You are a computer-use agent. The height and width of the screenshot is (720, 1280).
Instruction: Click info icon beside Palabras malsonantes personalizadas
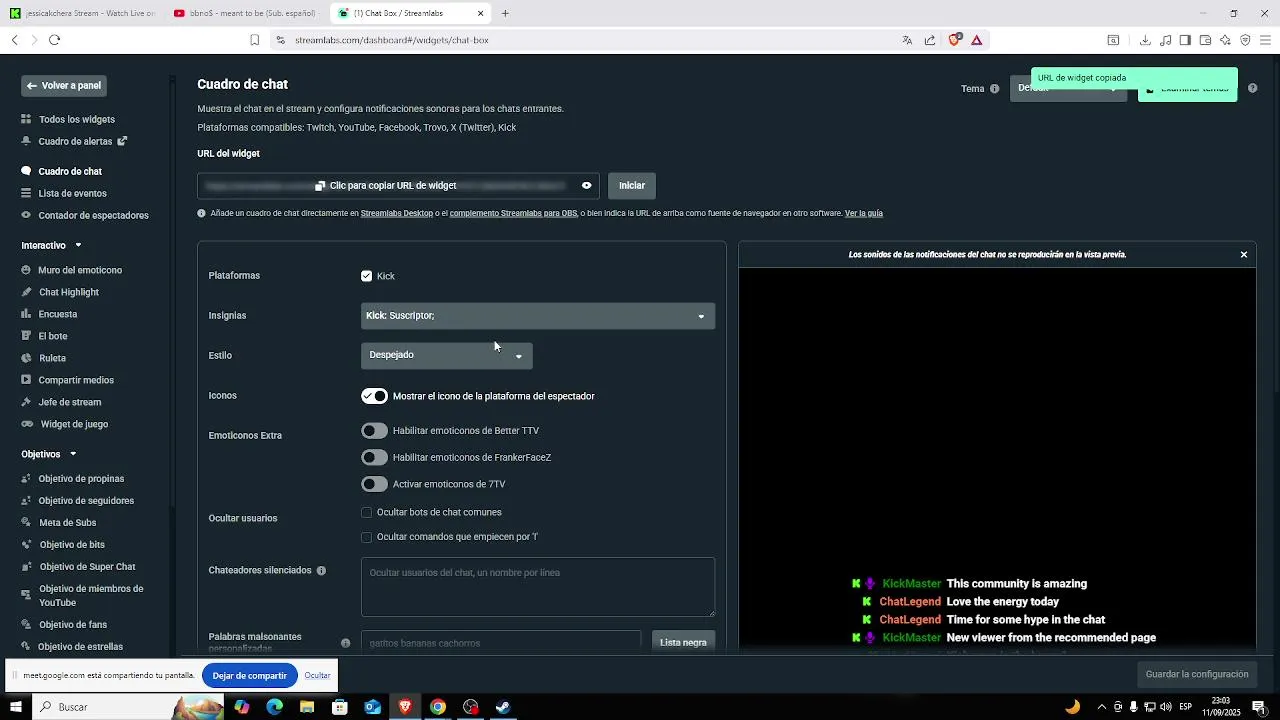tap(345, 643)
